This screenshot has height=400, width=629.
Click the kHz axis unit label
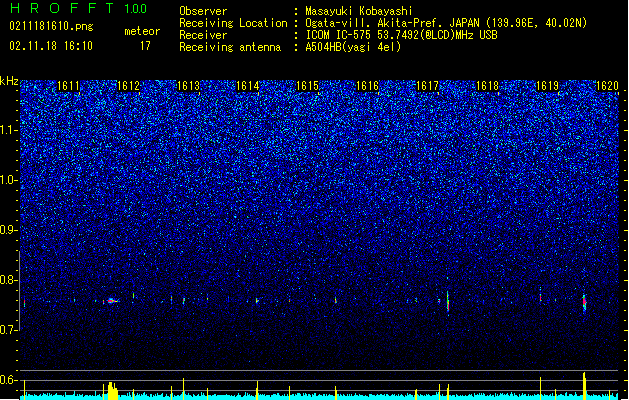(x=9, y=81)
